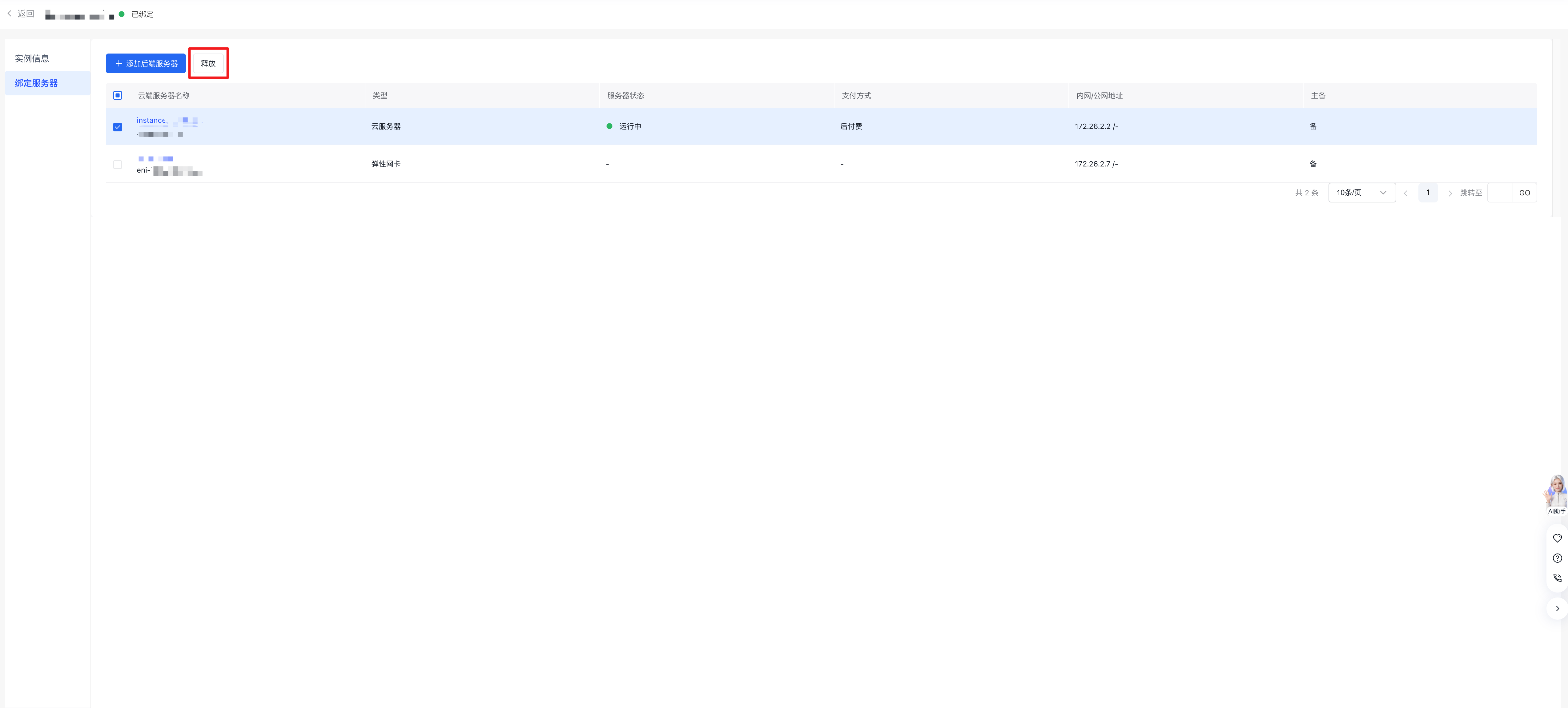The height and width of the screenshot is (715, 1568).
Task: Switch to the 绑定服务器 tab
Action: [x=47, y=83]
